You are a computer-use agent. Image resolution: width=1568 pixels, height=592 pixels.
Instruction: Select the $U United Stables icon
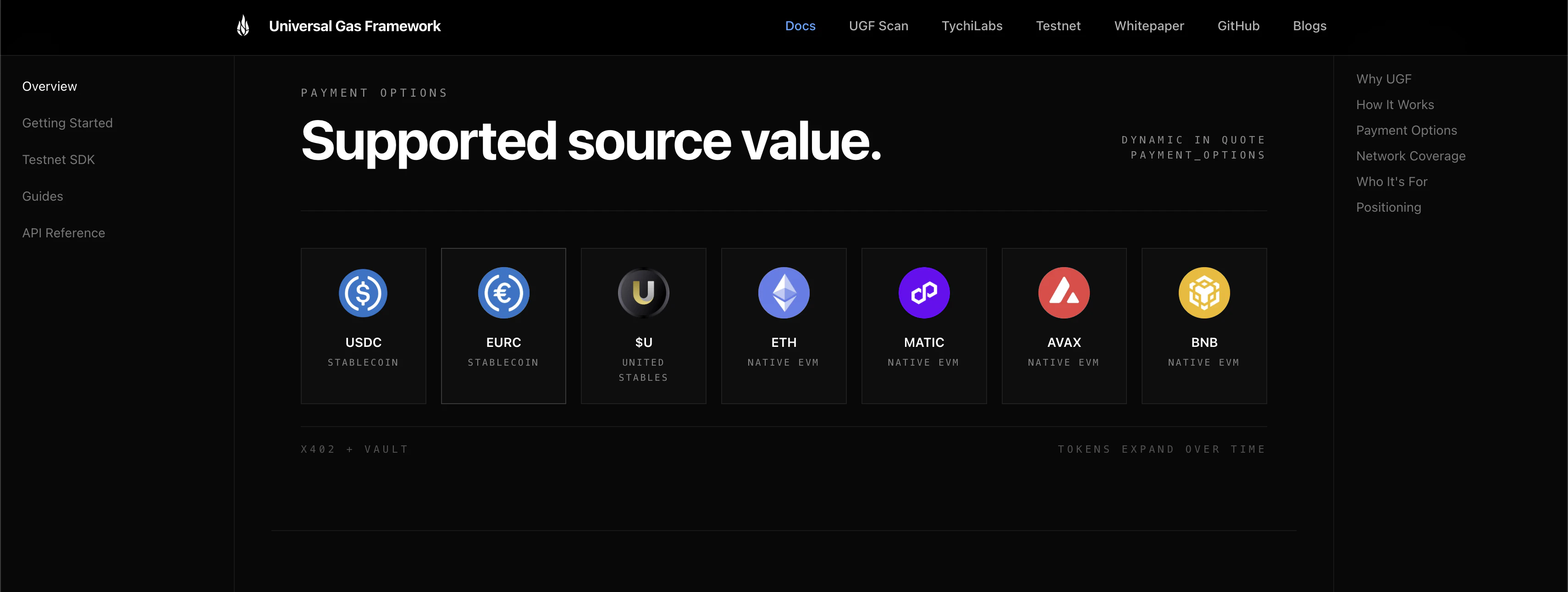[x=643, y=293]
